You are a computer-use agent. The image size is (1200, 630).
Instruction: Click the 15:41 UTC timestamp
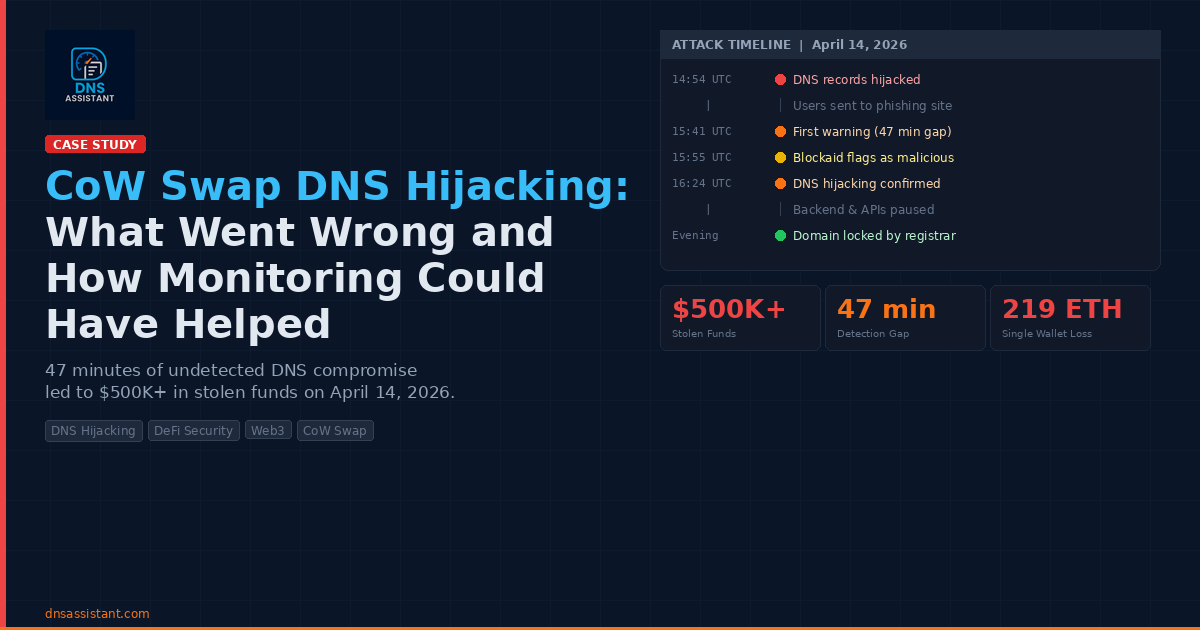pos(701,132)
